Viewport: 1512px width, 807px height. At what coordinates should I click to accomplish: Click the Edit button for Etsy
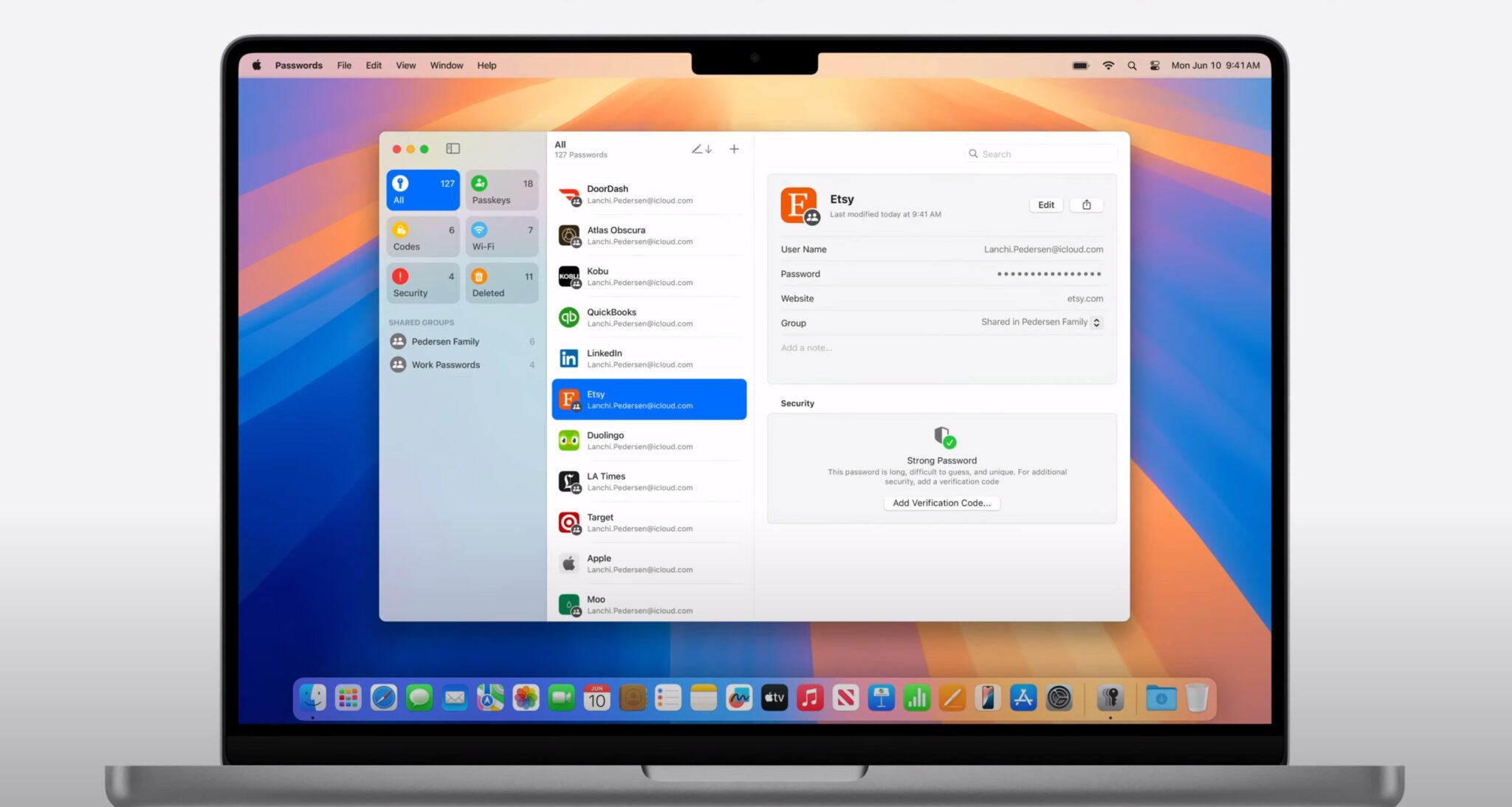point(1045,205)
